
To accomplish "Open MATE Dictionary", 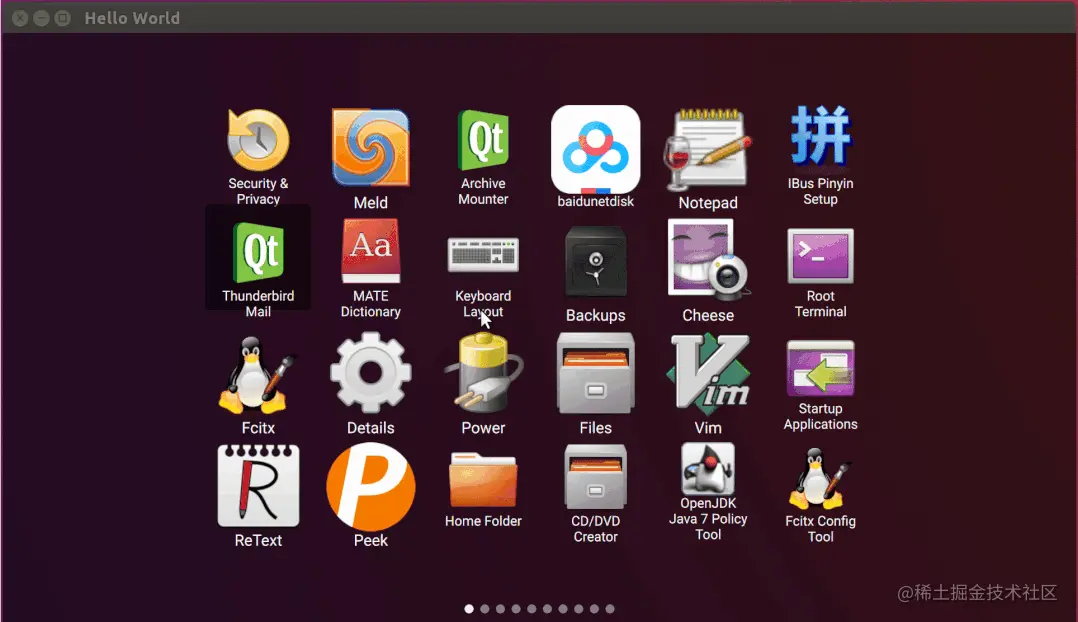I will 371,252.
